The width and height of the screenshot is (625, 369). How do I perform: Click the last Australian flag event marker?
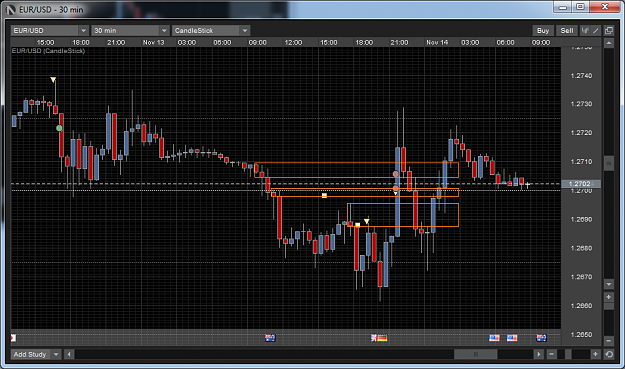click(541, 338)
